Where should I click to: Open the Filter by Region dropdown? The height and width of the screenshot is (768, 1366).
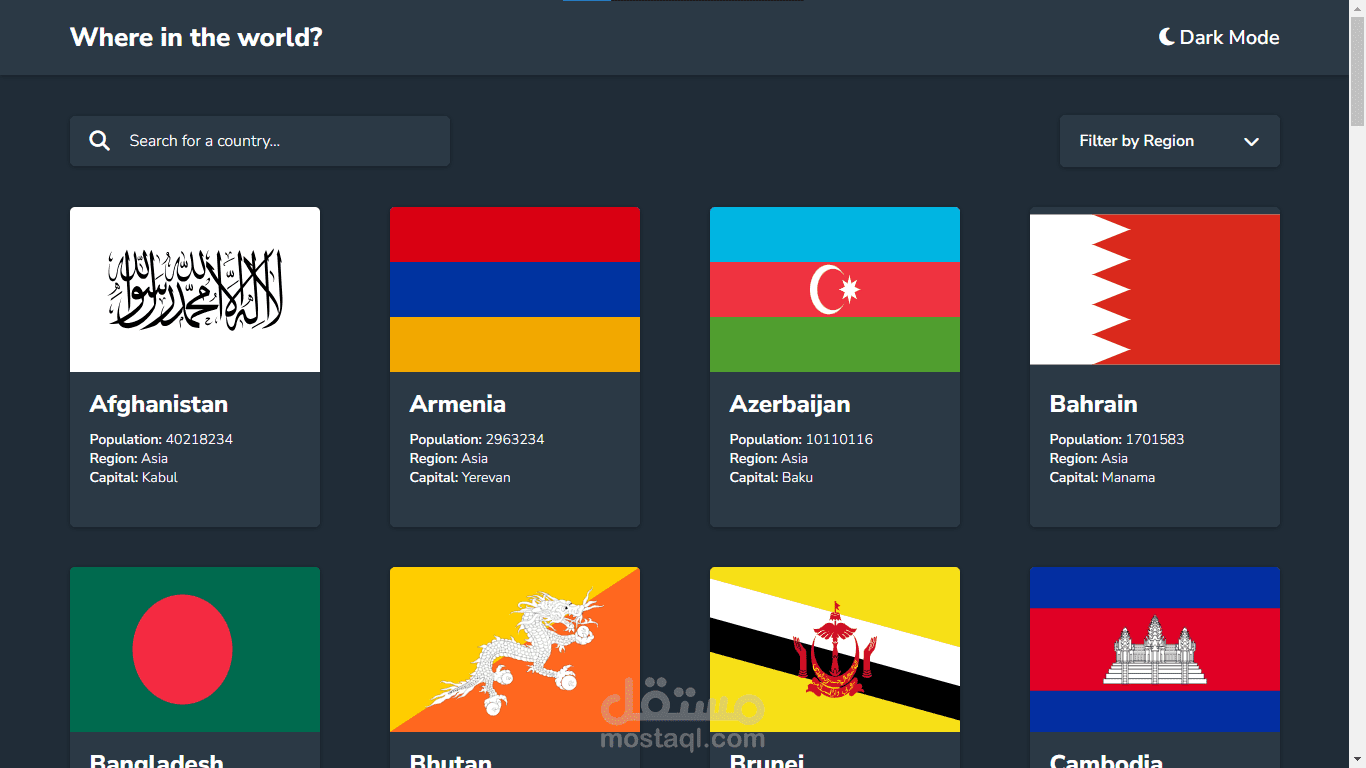click(1170, 141)
